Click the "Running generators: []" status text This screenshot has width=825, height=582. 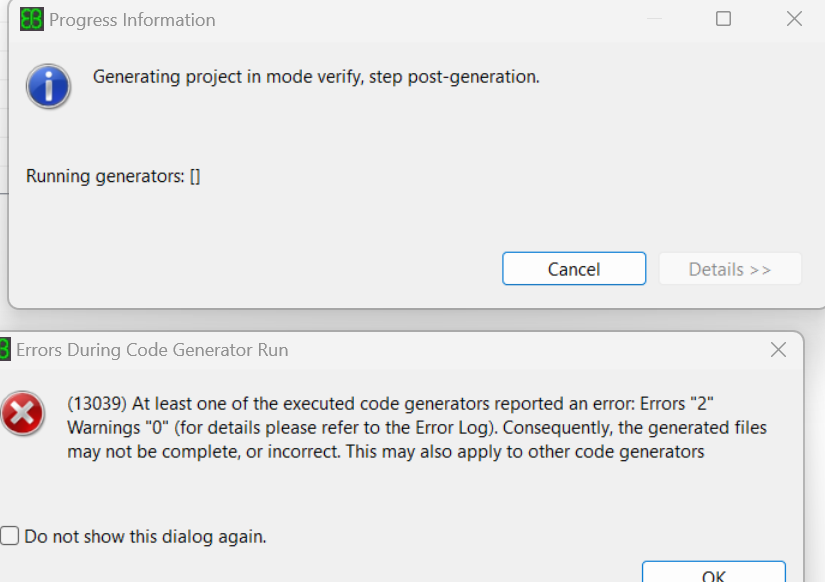pos(113,177)
